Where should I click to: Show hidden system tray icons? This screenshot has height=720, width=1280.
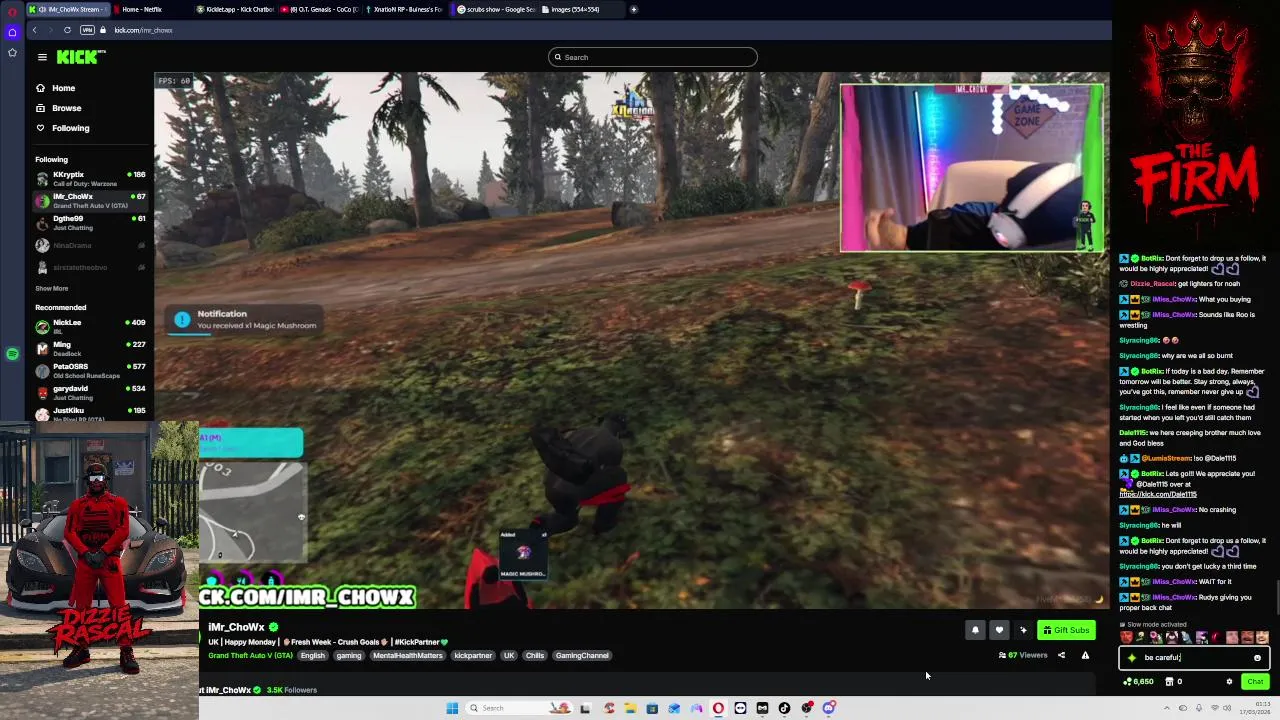[x=1166, y=708]
